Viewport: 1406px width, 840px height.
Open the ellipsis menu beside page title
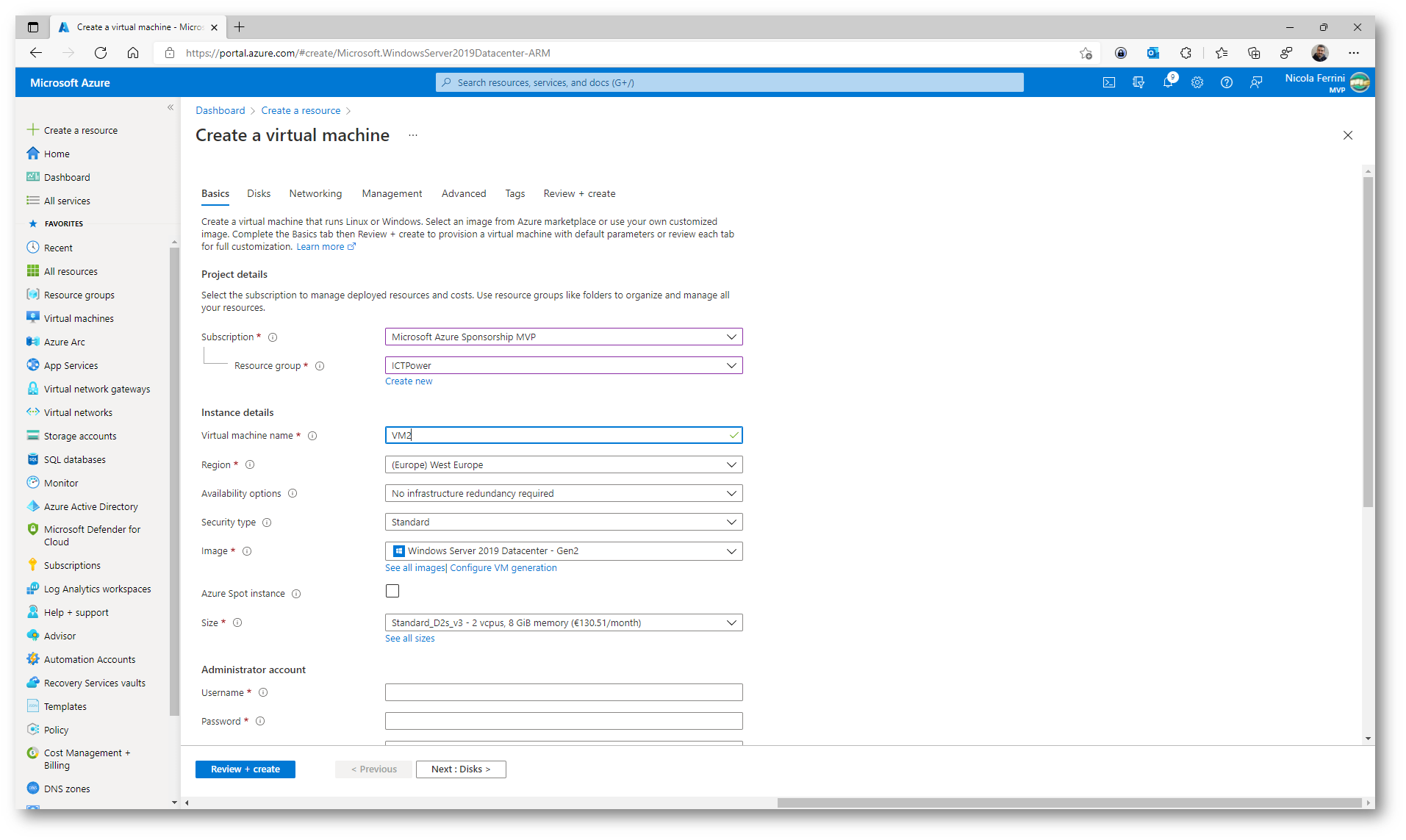(x=413, y=135)
